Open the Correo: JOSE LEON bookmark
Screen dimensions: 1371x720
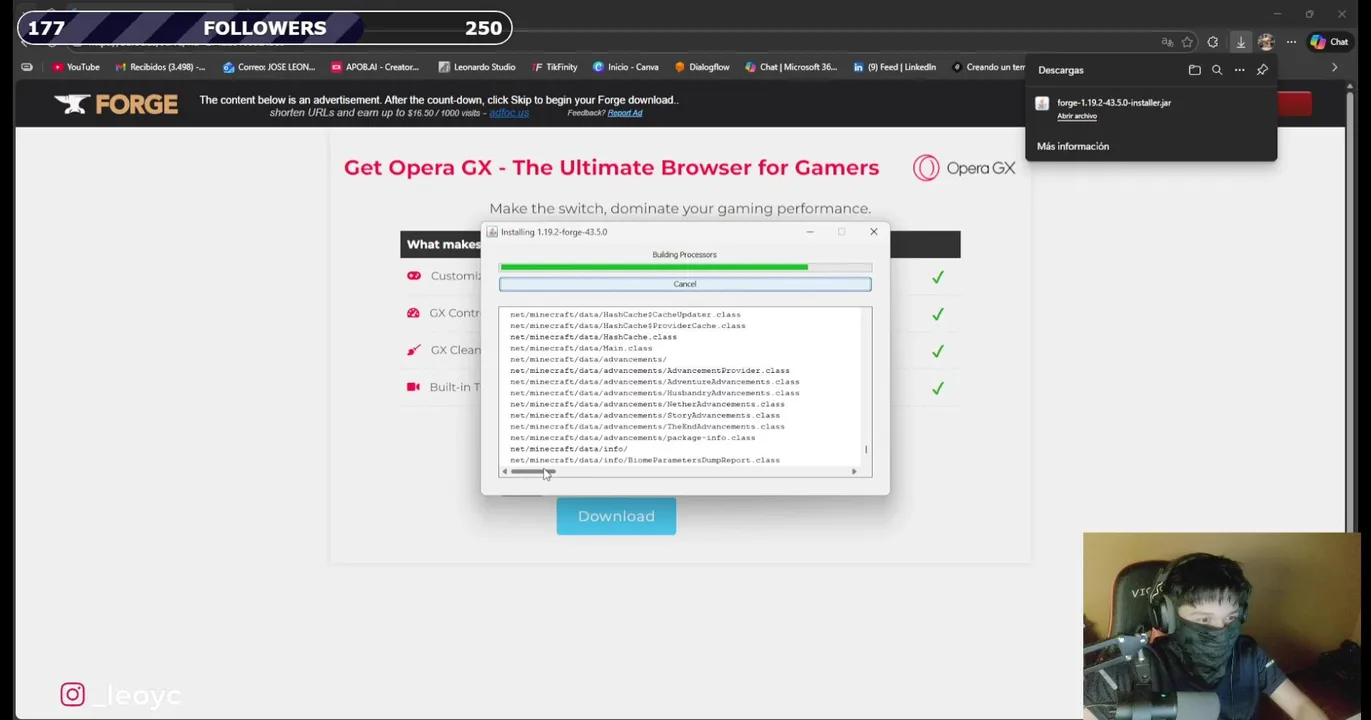pyautogui.click(x=269, y=67)
